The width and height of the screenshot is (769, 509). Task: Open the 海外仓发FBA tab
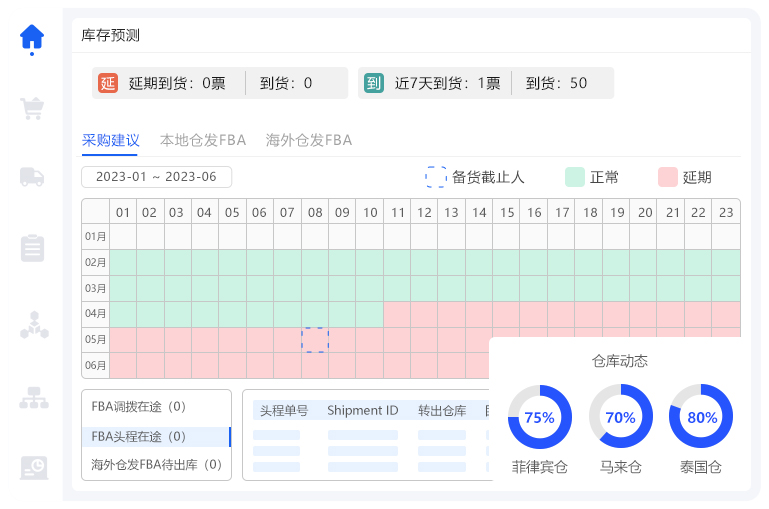[309, 140]
